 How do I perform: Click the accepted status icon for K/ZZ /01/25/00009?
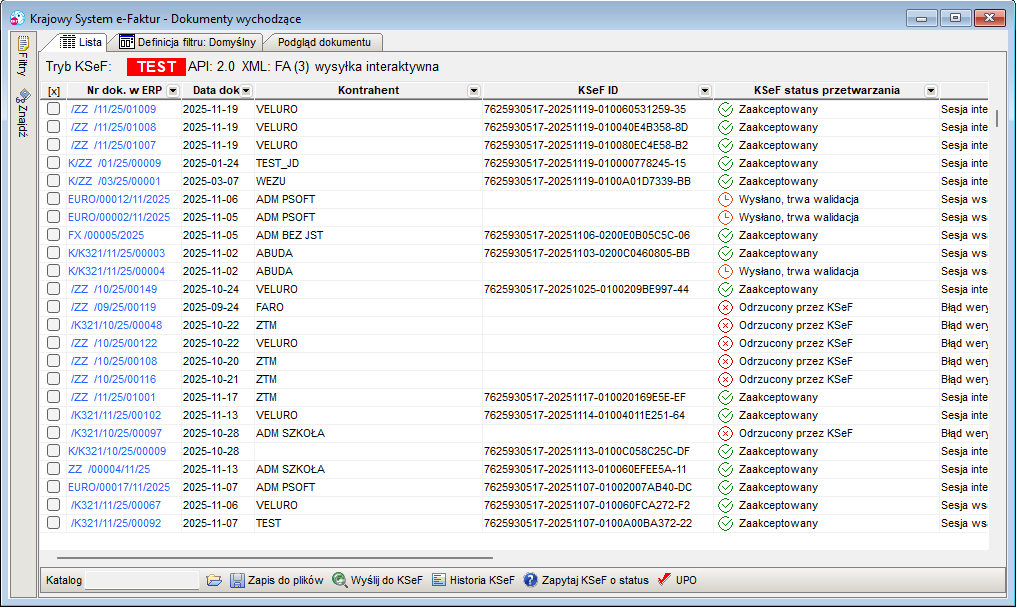(726, 164)
